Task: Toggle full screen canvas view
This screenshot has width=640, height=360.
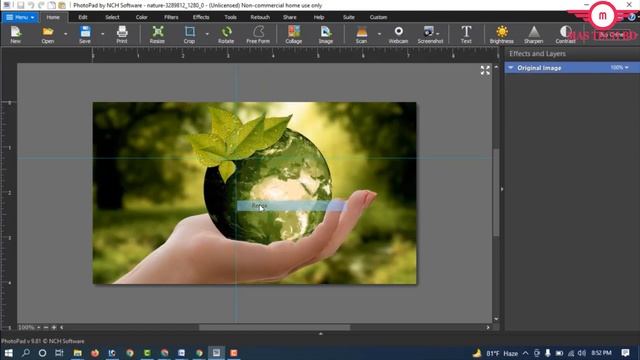Action: pyautogui.click(x=485, y=70)
